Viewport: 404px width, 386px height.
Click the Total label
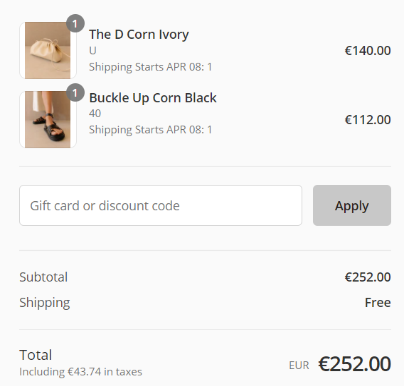click(x=36, y=355)
